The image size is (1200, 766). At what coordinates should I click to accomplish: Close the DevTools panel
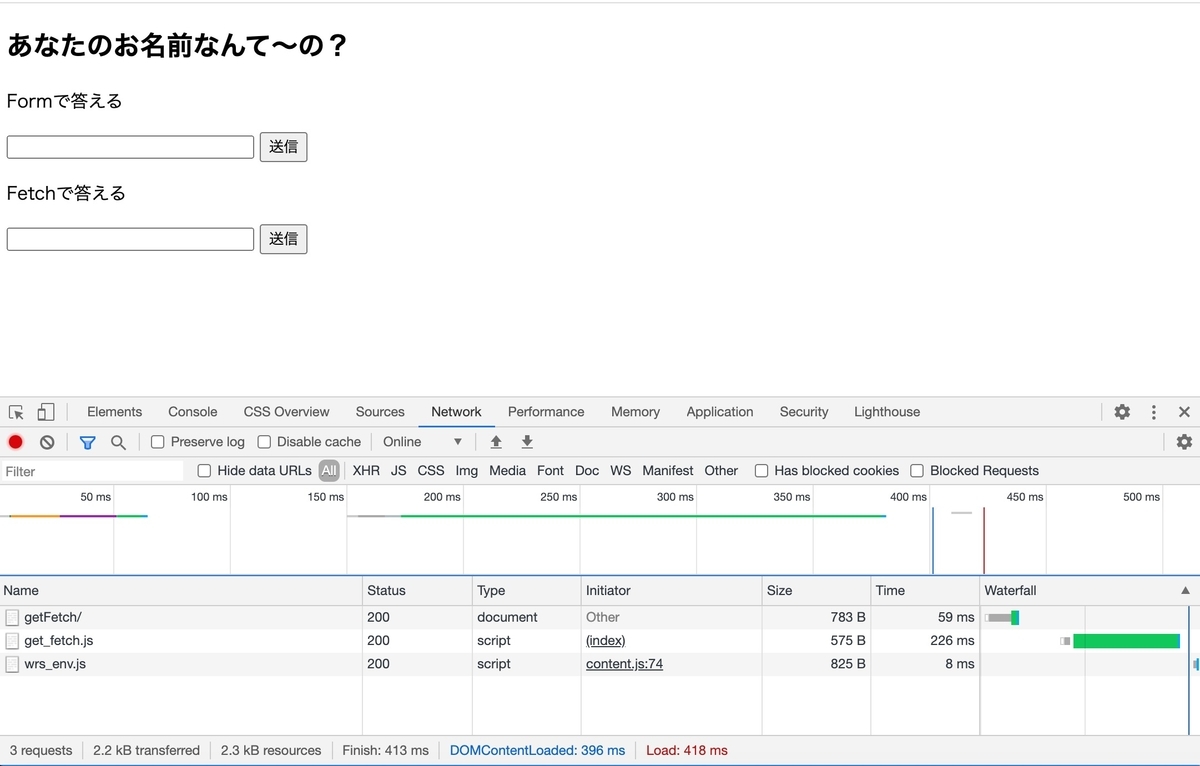click(1184, 412)
